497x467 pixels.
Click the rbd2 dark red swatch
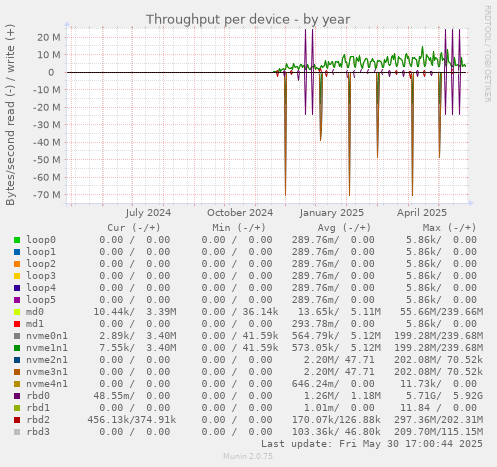[17, 420]
